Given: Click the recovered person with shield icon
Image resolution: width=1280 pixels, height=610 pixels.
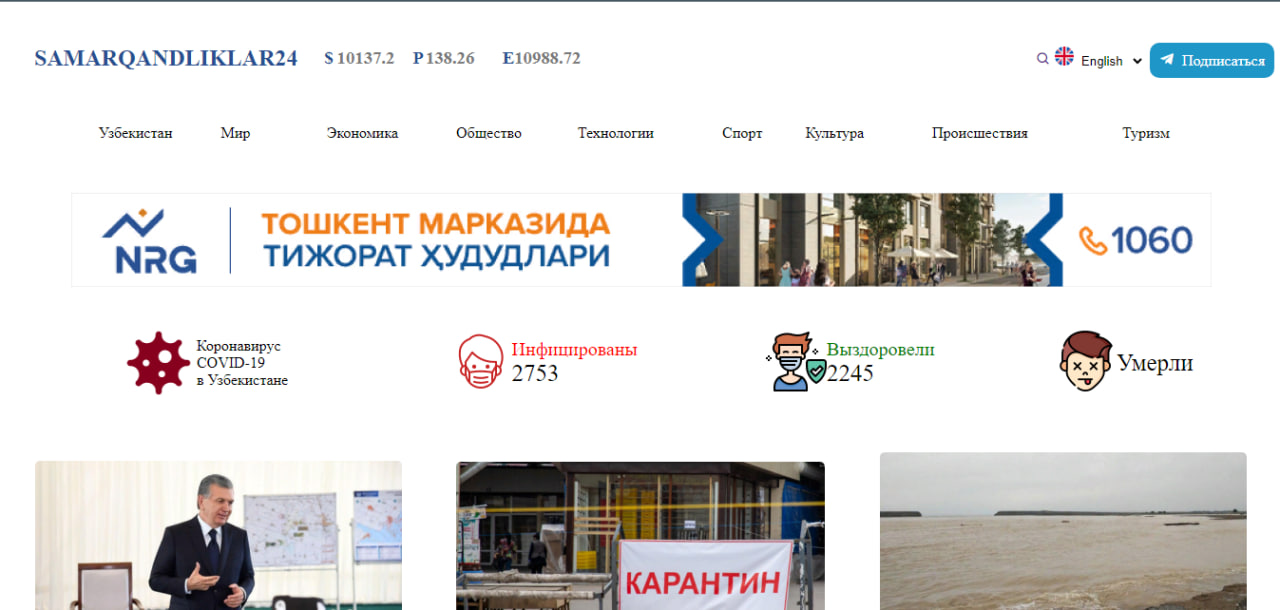Looking at the screenshot, I should pos(795,361).
